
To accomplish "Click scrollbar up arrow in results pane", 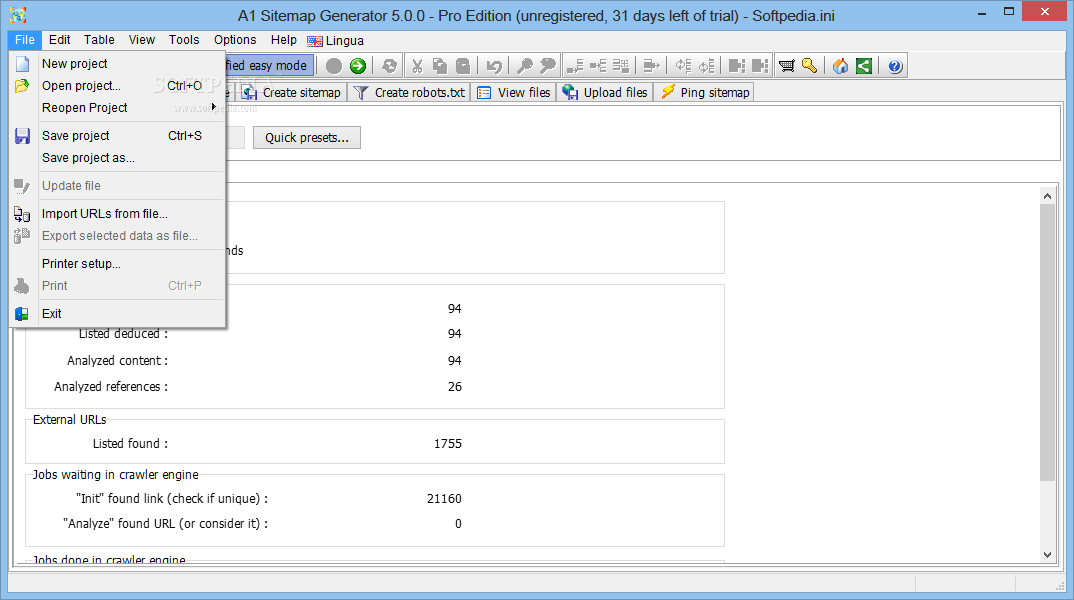I will tap(1047, 196).
